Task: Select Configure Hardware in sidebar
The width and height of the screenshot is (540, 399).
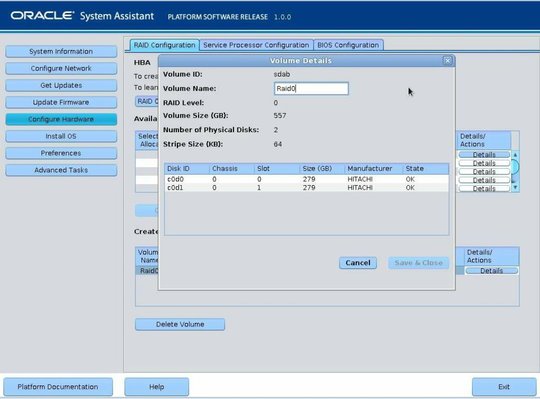Action: point(61,119)
